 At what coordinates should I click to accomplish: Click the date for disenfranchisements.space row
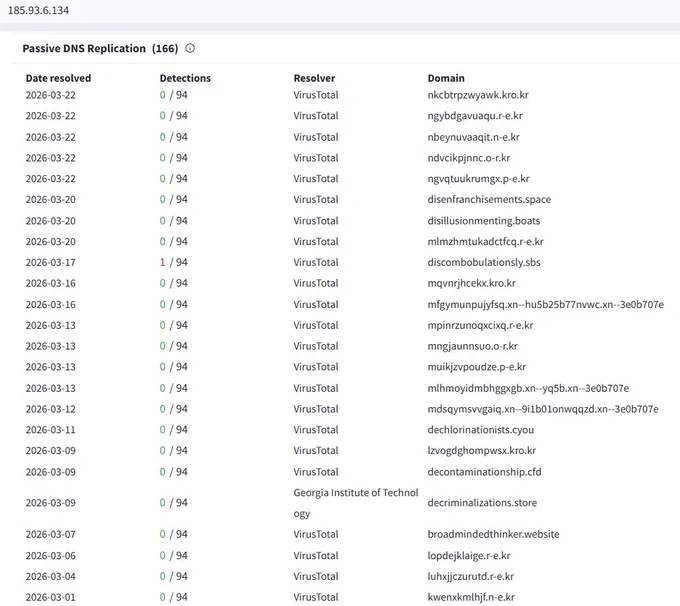(50, 200)
